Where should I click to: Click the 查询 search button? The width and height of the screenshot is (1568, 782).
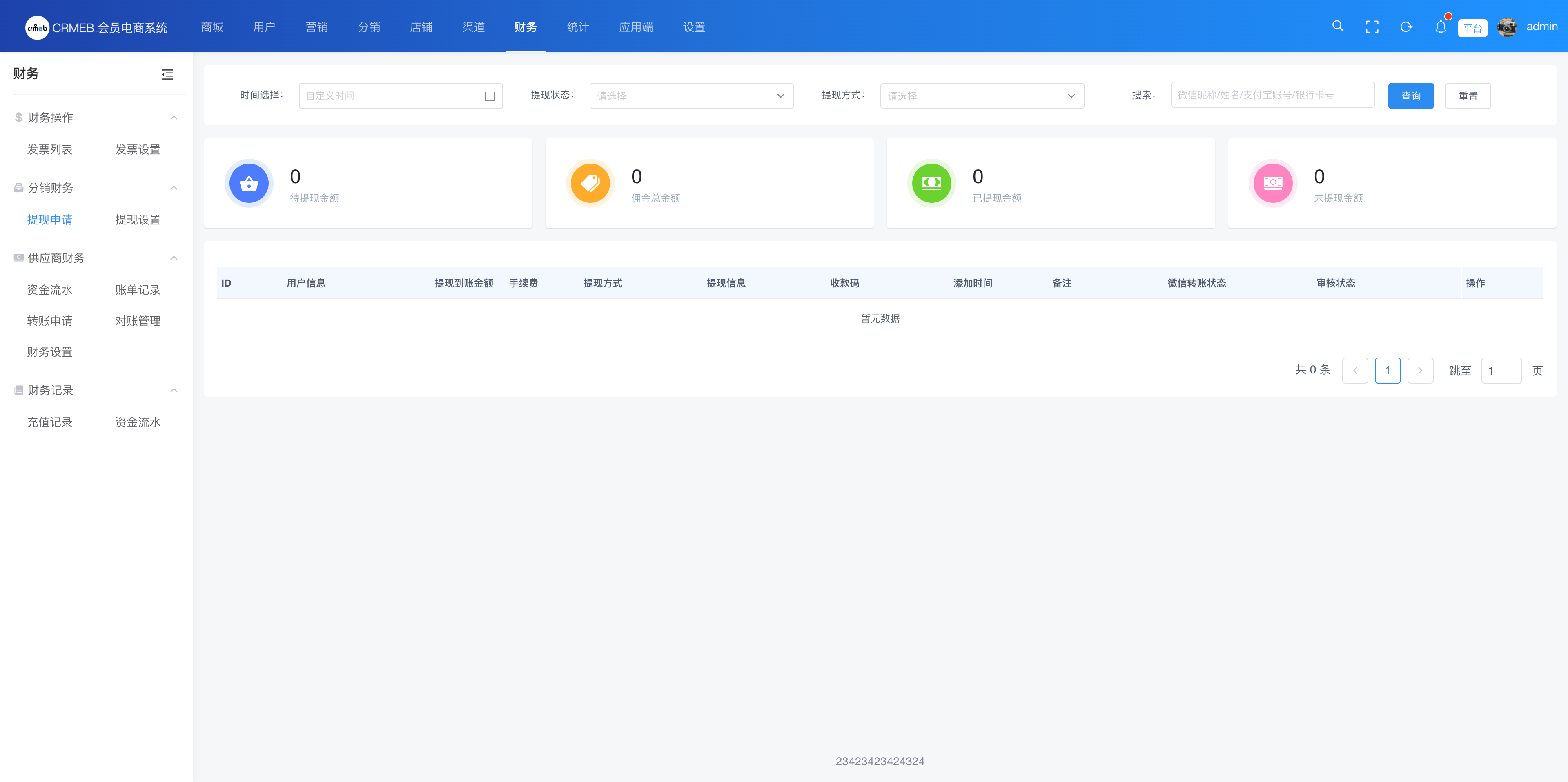pos(1410,96)
